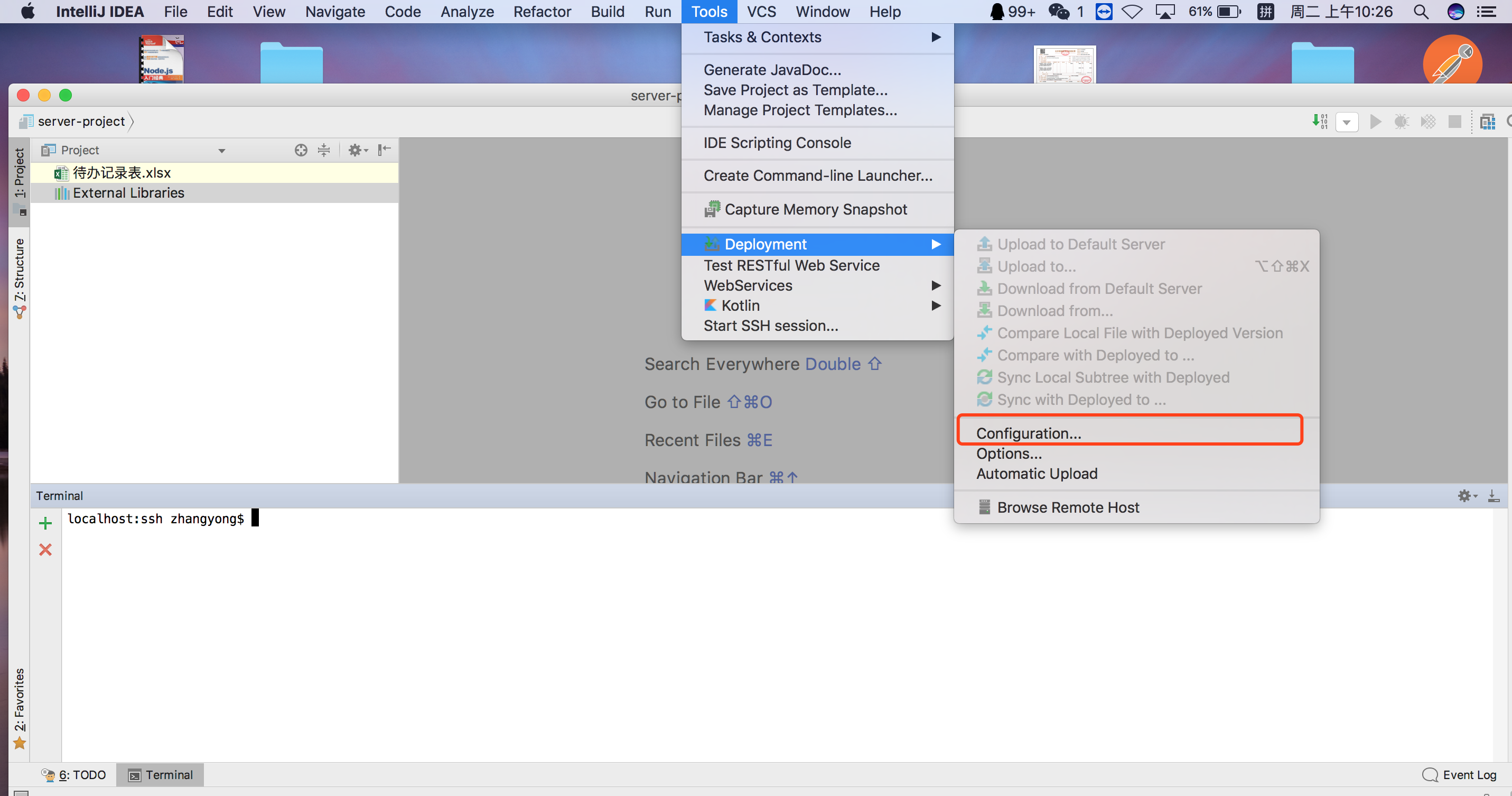The height and width of the screenshot is (796, 1512).
Task: Expand the WebServices submenu arrow
Action: point(935,285)
